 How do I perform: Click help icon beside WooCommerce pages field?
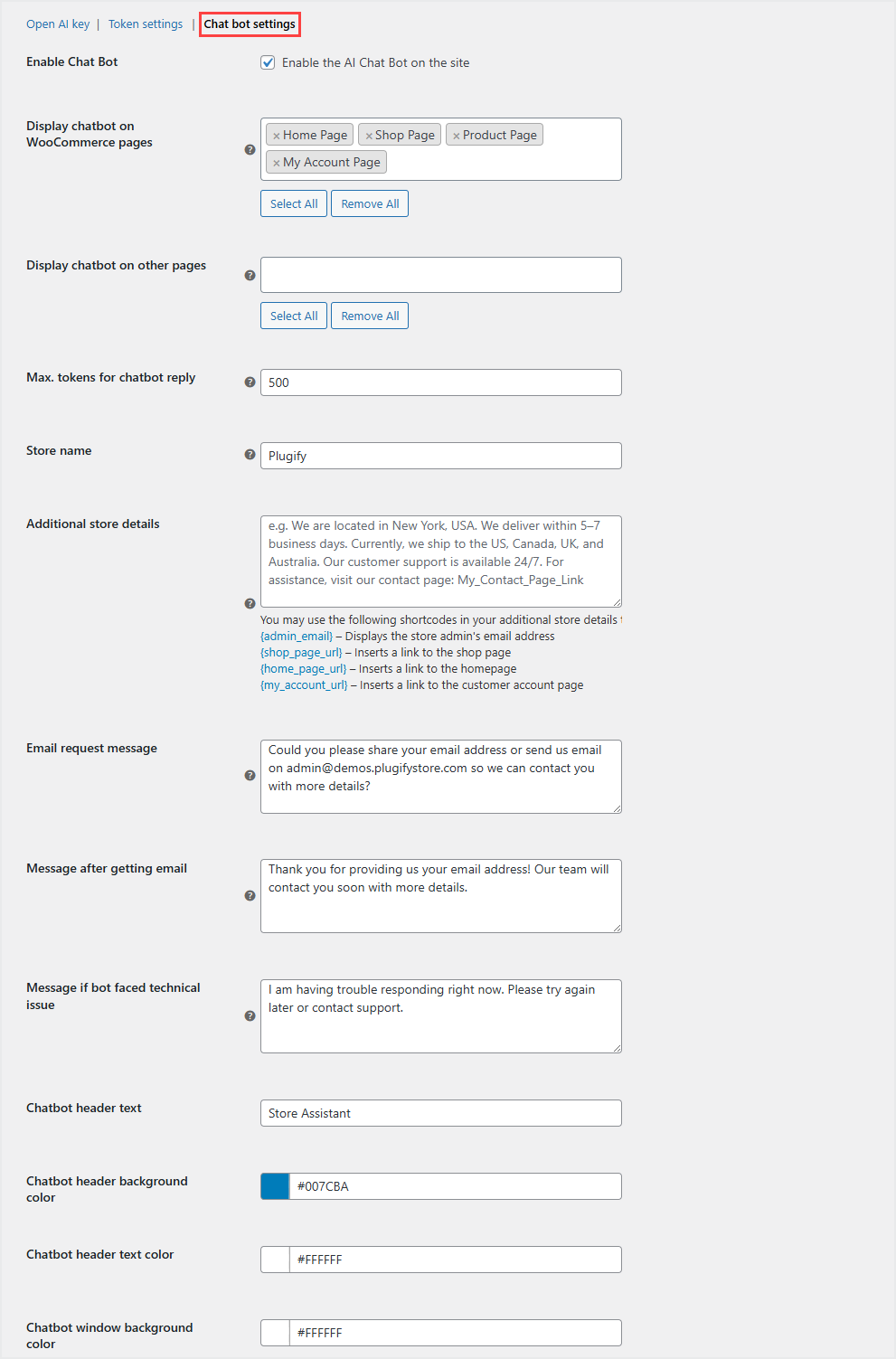click(x=250, y=150)
